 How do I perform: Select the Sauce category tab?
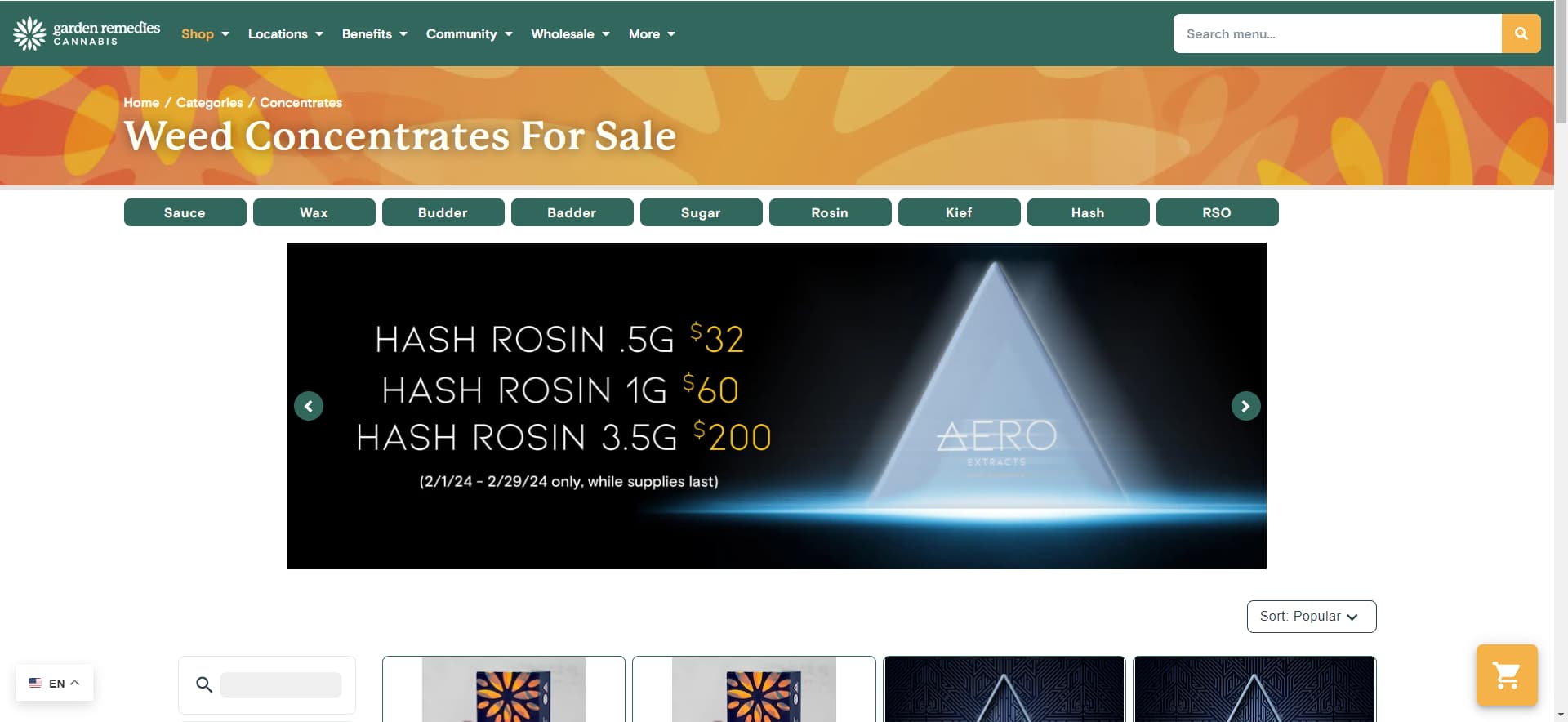click(x=185, y=212)
